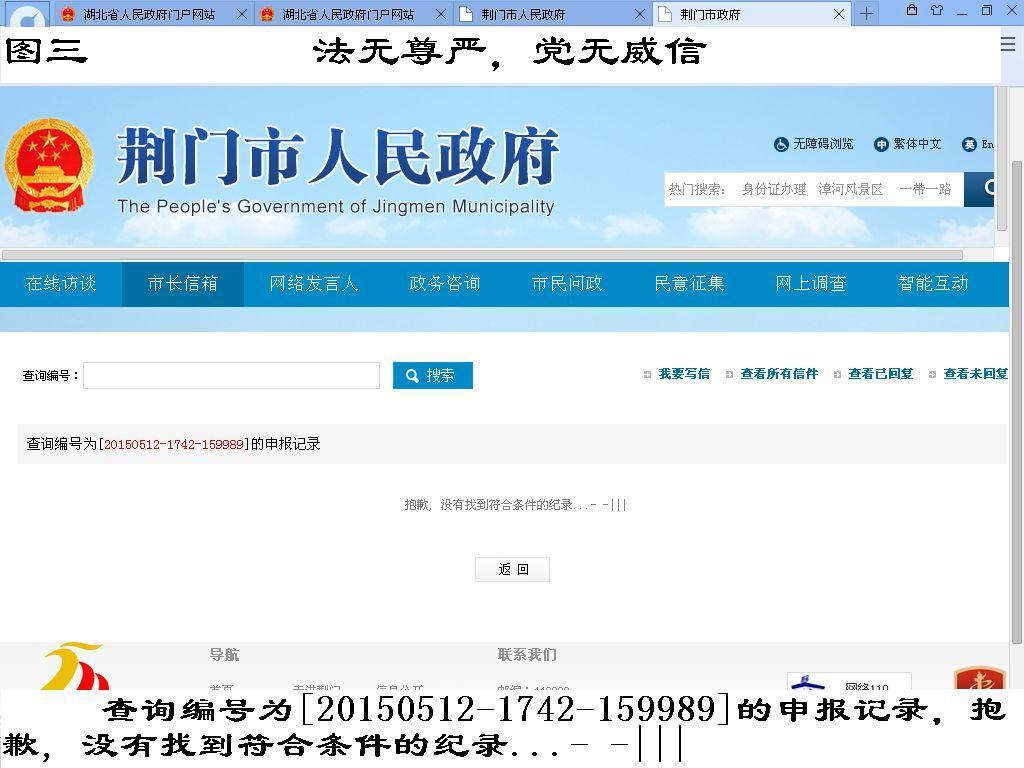
Task: Go to 民意征集 section
Action: click(x=689, y=284)
